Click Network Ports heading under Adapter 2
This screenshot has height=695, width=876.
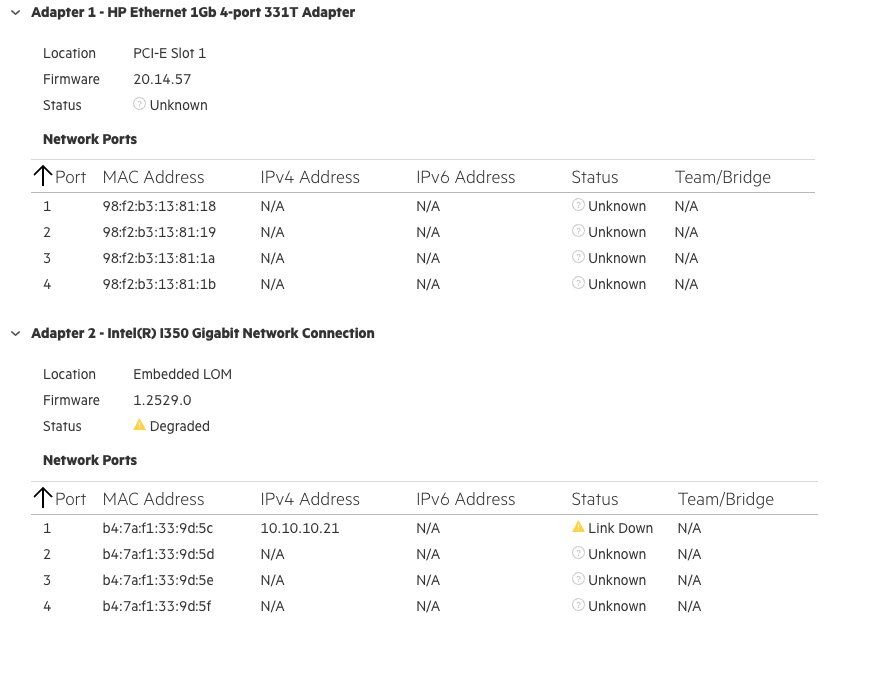90,460
